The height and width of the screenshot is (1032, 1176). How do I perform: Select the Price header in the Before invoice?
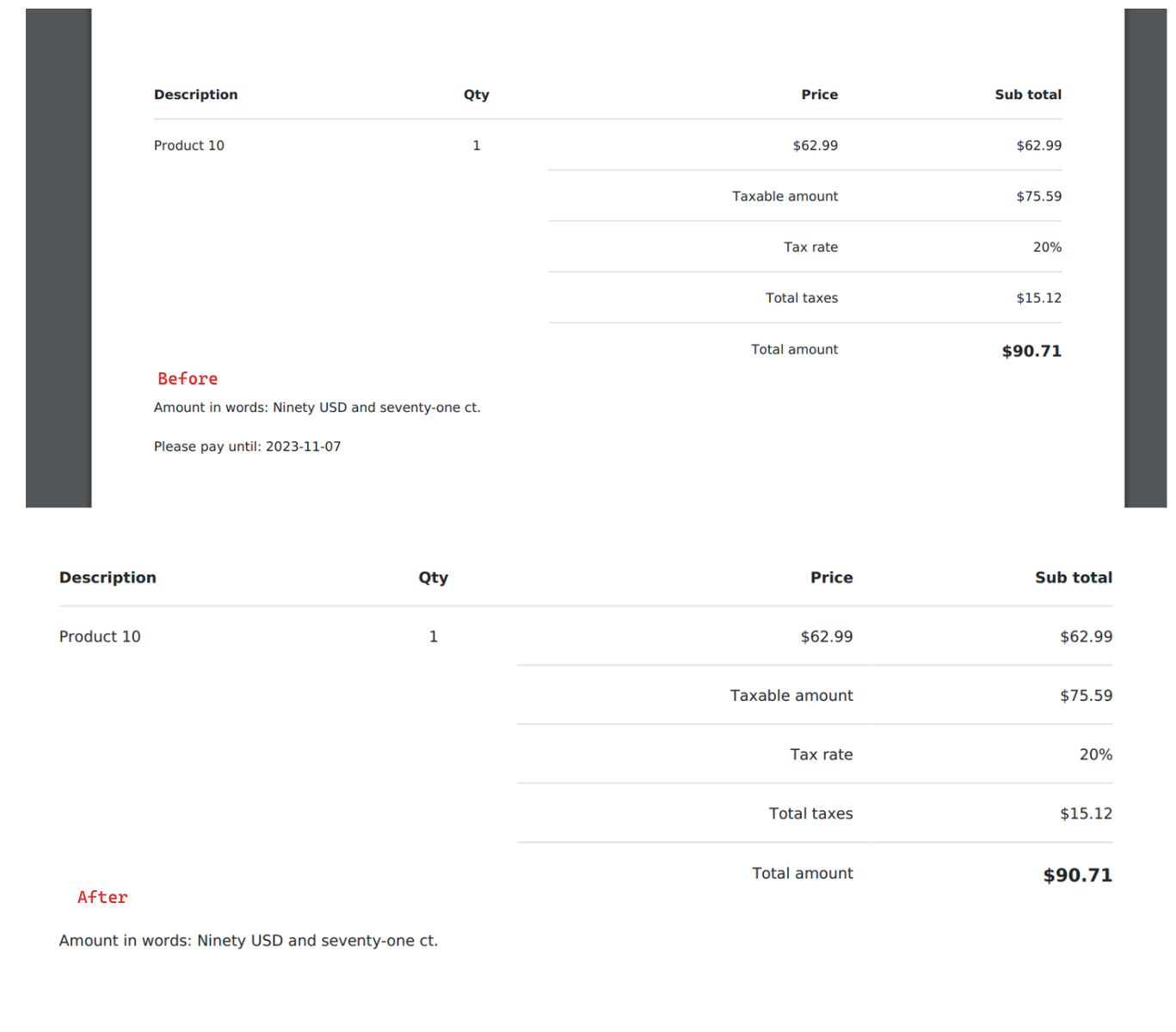(819, 95)
